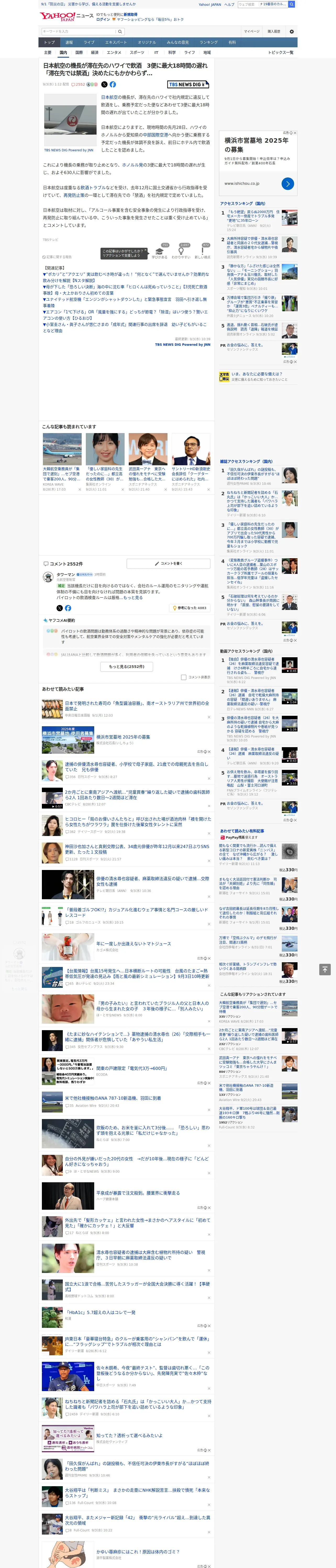Click the スマホ用語 badge icon
The image size is (336, 1568).
(225, 377)
